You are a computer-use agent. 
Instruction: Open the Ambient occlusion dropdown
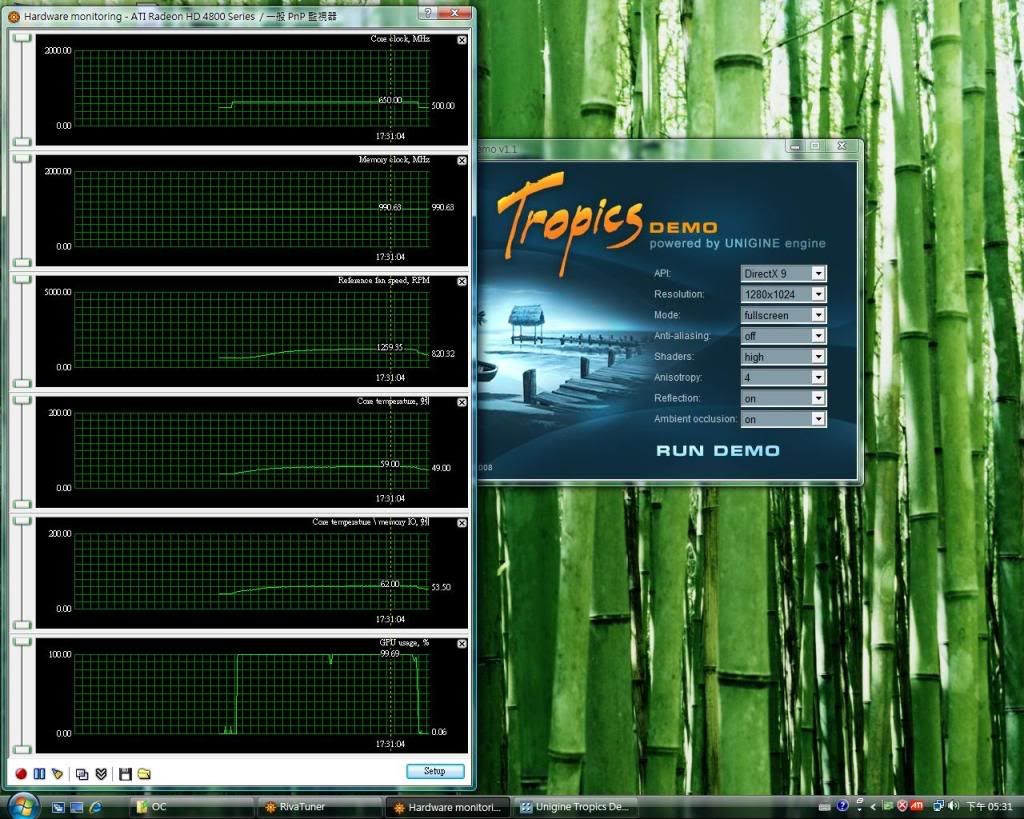(783, 419)
